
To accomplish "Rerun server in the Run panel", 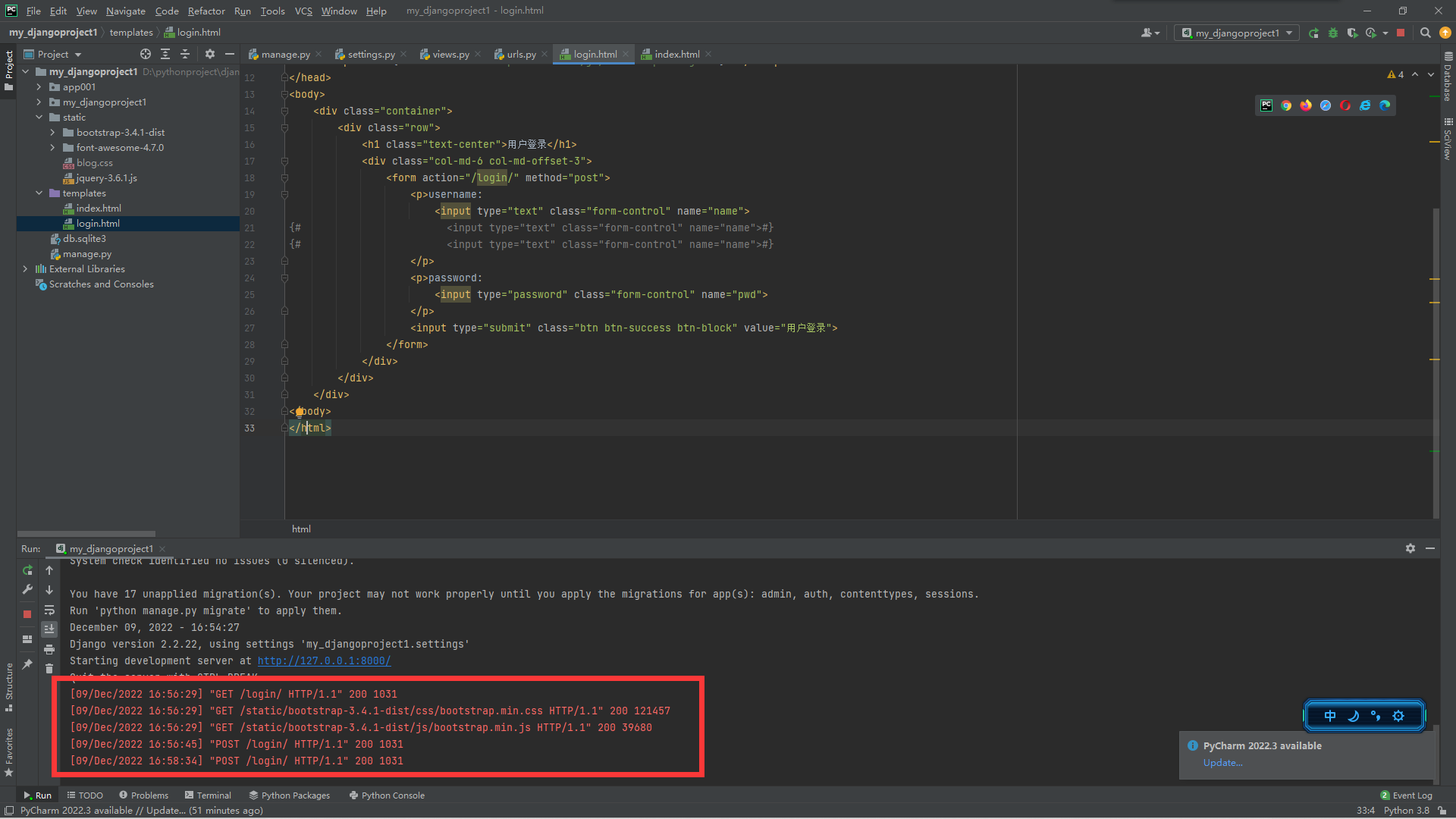I will [x=27, y=570].
